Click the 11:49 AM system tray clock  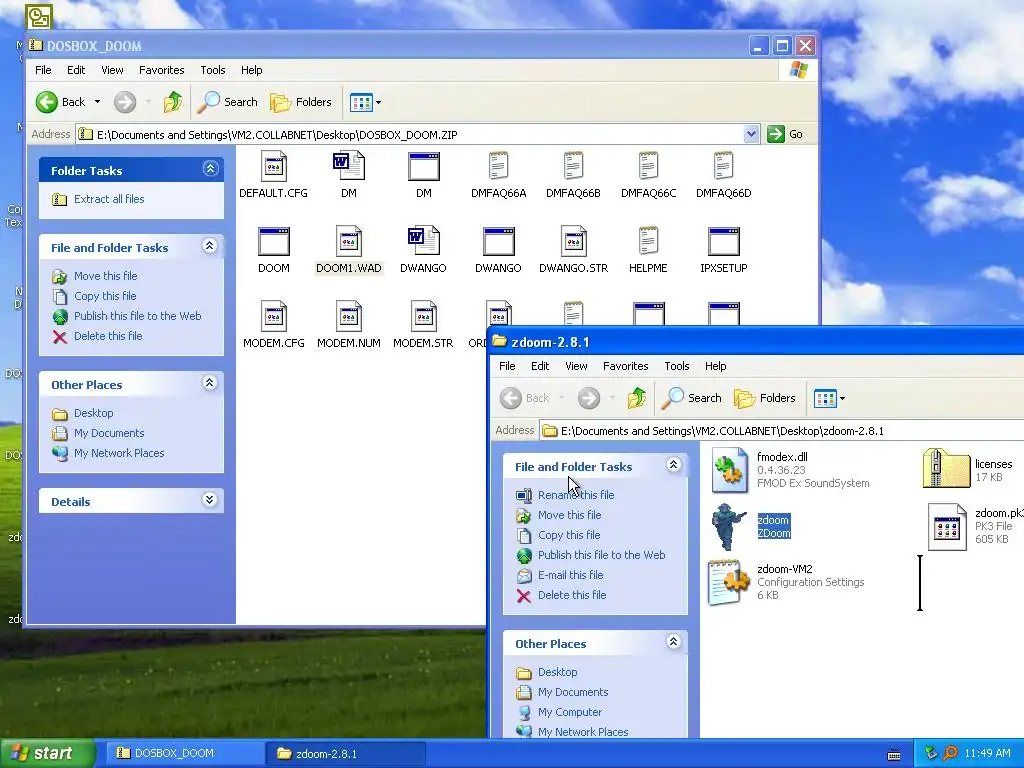[987, 754]
